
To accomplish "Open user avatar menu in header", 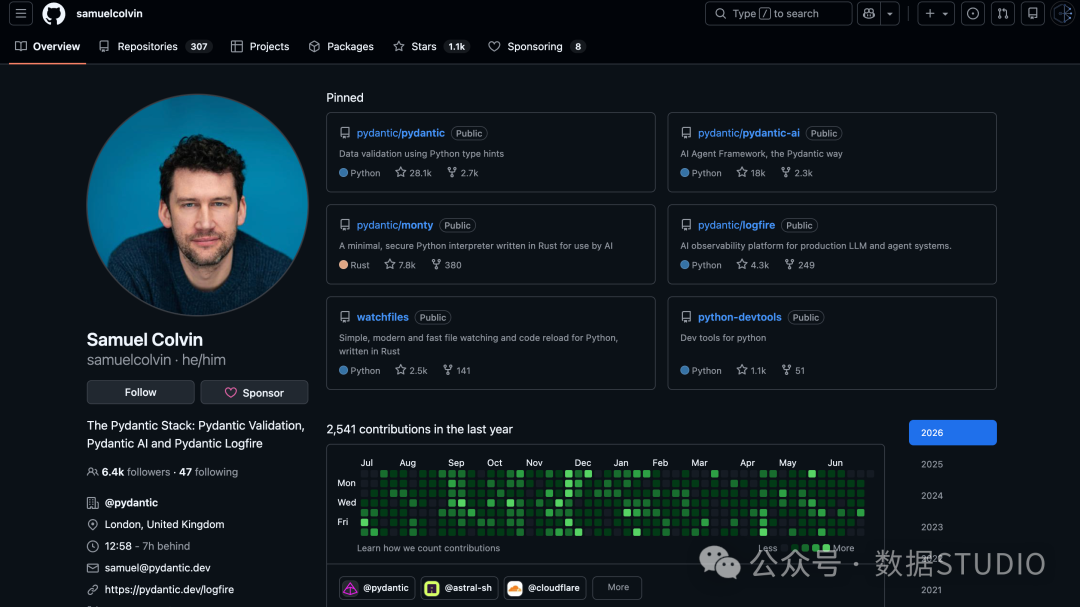I will pos(1063,13).
